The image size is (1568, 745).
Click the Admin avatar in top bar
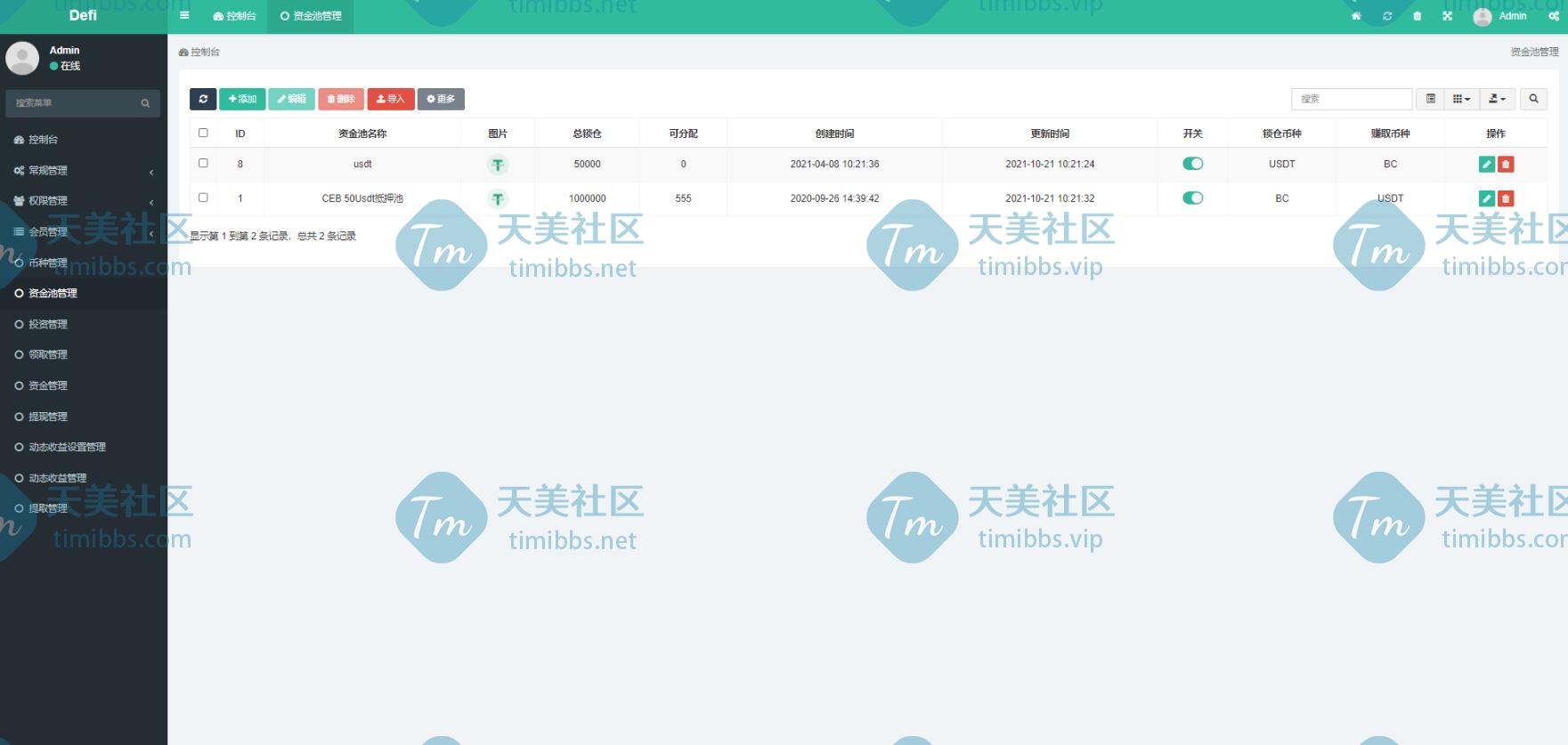point(1482,16)
